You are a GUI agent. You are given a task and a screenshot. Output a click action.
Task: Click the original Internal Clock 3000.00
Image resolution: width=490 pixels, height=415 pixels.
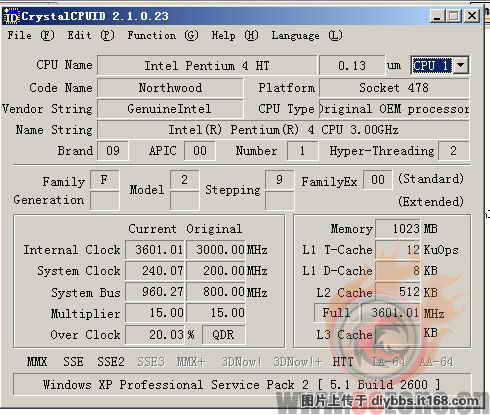216,249
